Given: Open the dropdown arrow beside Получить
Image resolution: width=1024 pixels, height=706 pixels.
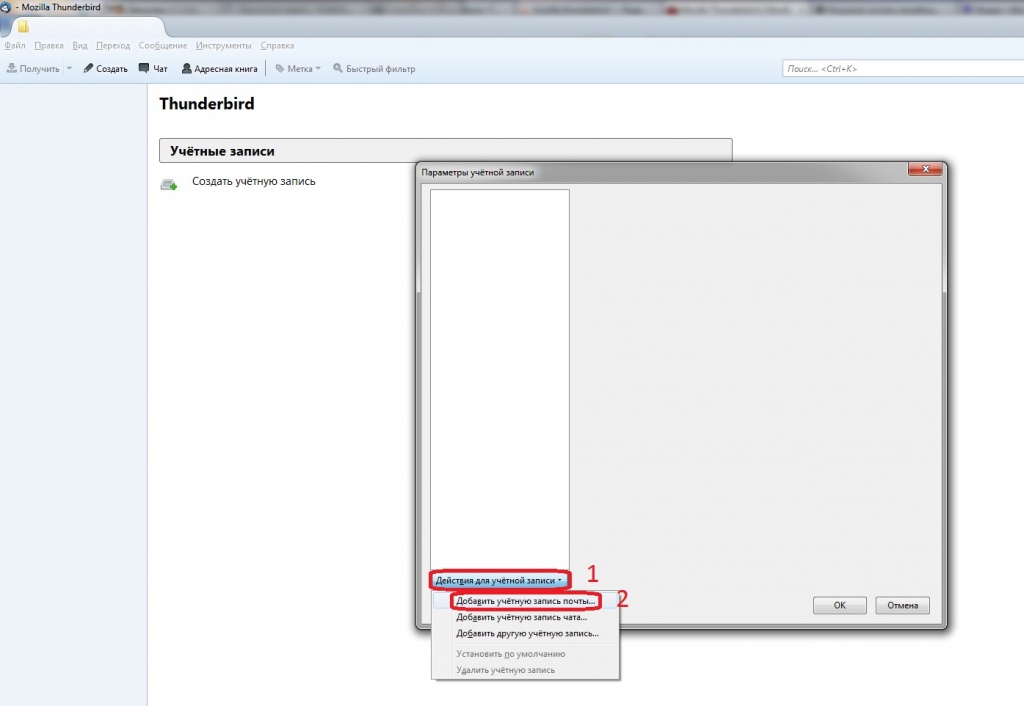Looking at the screenshot, I should 69,69.
